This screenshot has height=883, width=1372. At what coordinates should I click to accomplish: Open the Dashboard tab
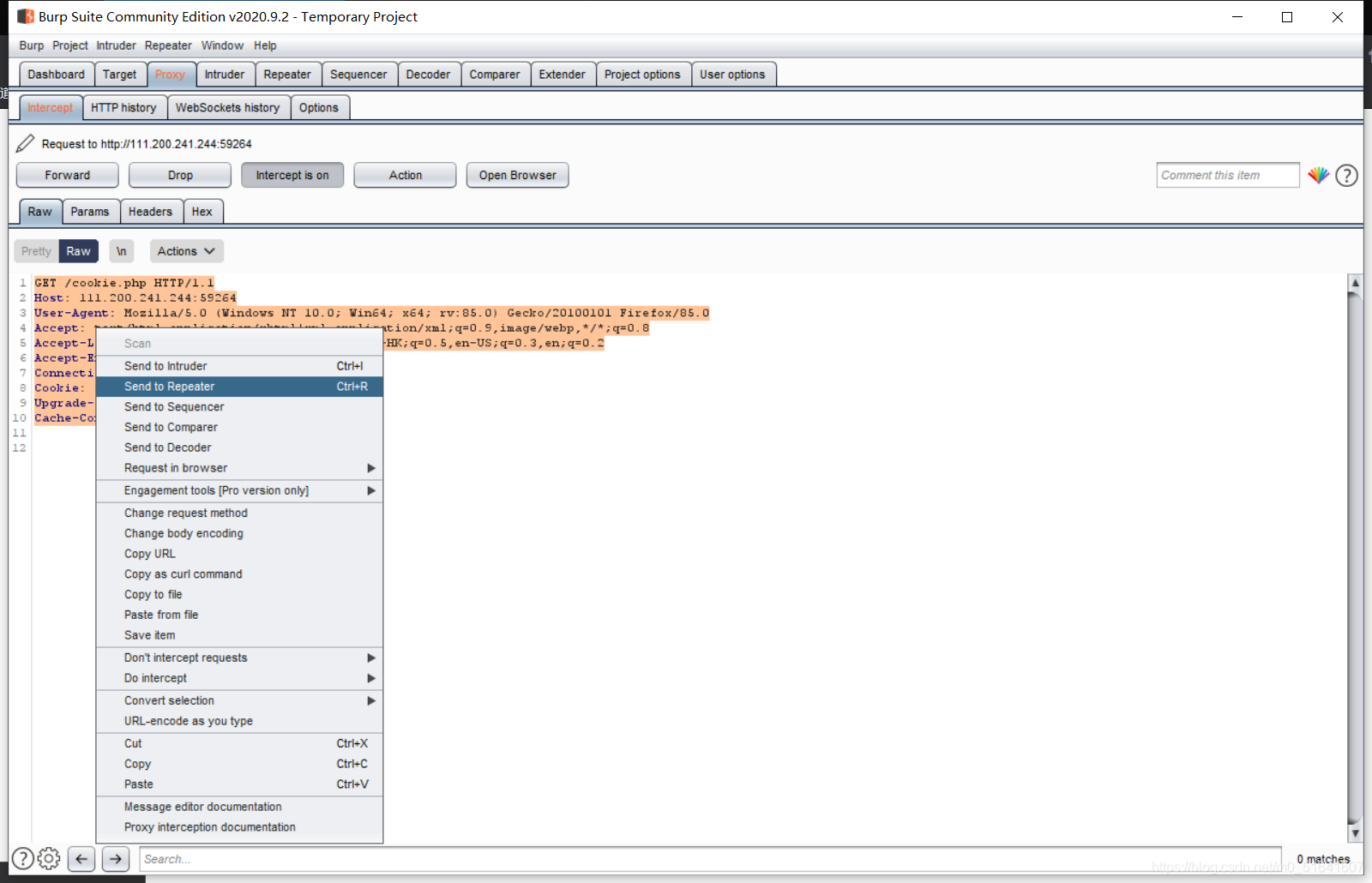click(56, 75)
